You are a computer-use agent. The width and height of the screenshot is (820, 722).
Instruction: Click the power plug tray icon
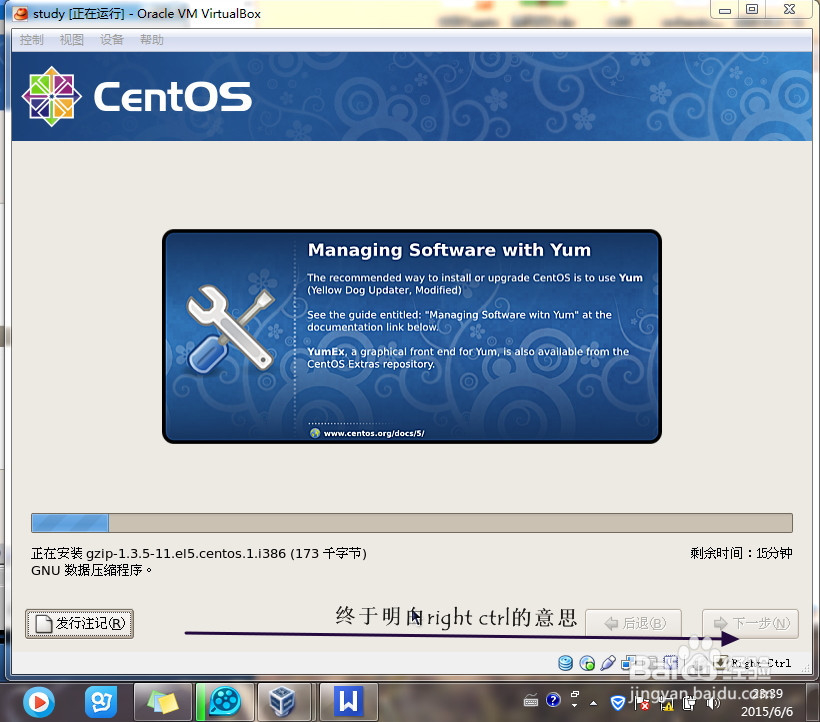690,704
